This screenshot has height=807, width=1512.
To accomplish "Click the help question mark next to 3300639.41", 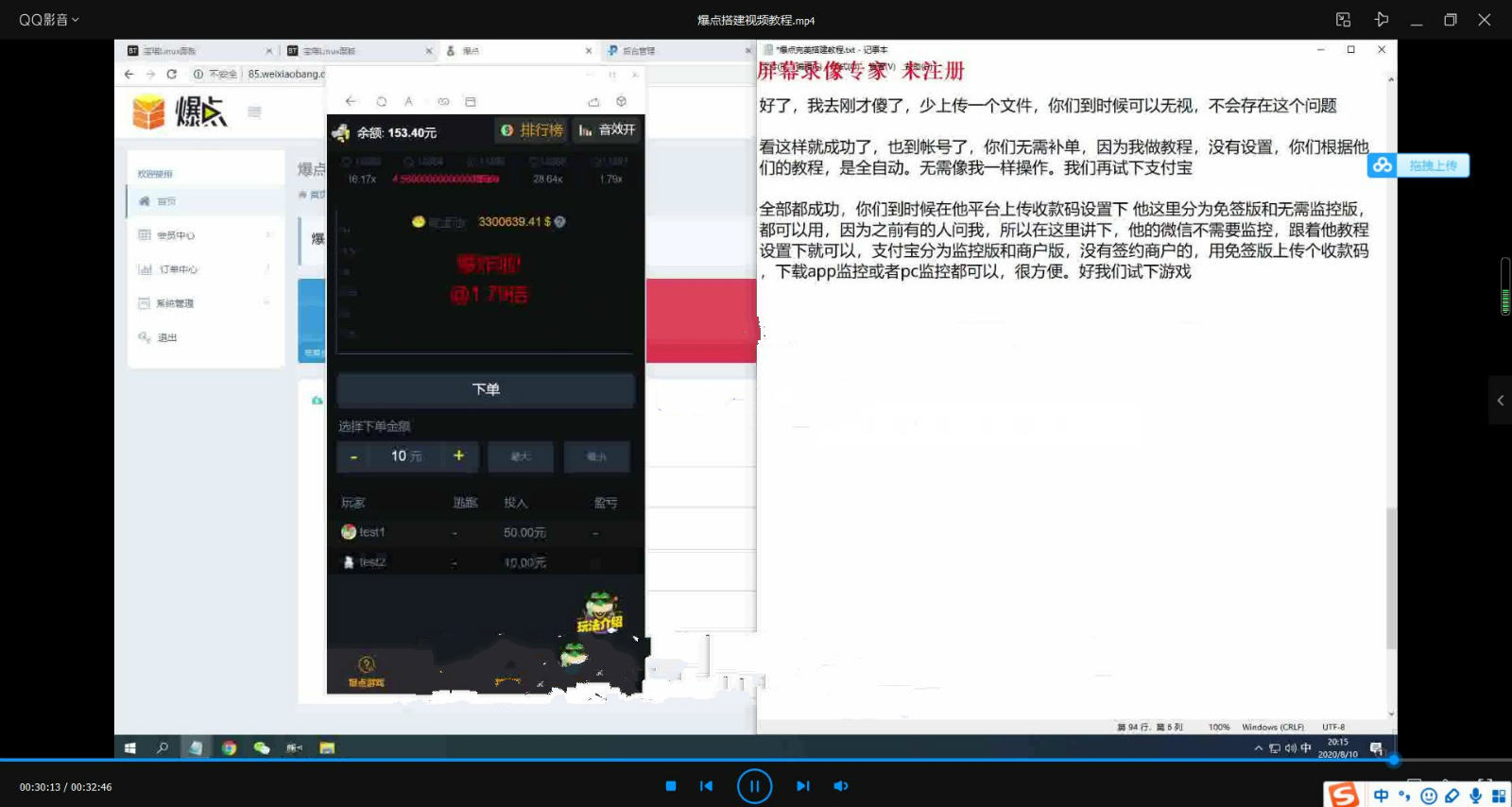I will tap(559, 222).
